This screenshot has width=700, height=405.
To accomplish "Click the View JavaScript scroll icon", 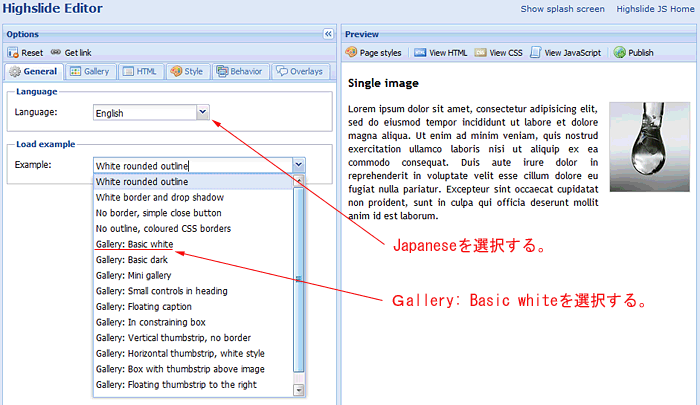I will [x=535, y=53].
